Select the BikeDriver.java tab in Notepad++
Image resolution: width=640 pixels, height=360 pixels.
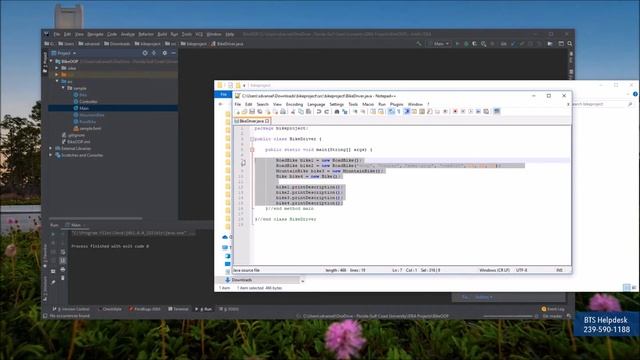251,121
